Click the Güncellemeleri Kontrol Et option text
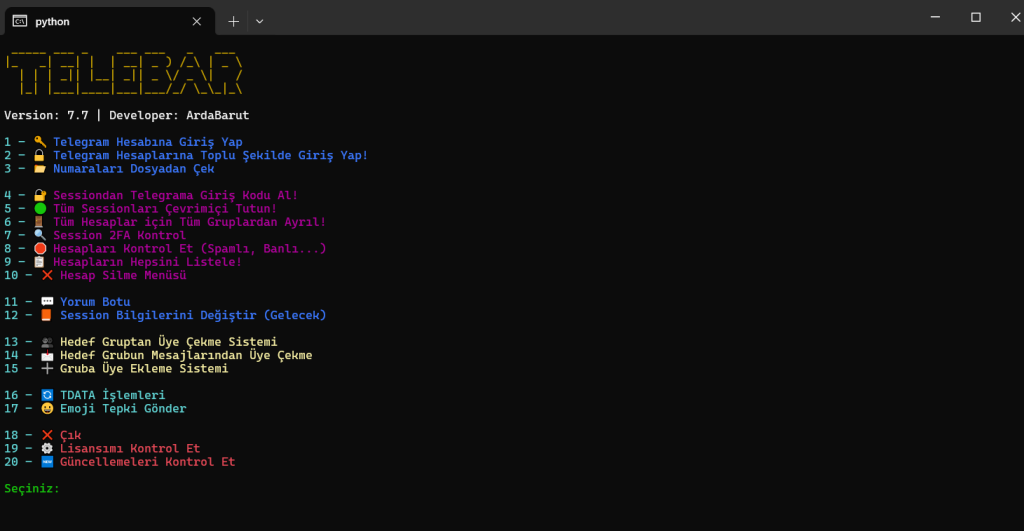1024x531 pixels. tap(147, 462)
